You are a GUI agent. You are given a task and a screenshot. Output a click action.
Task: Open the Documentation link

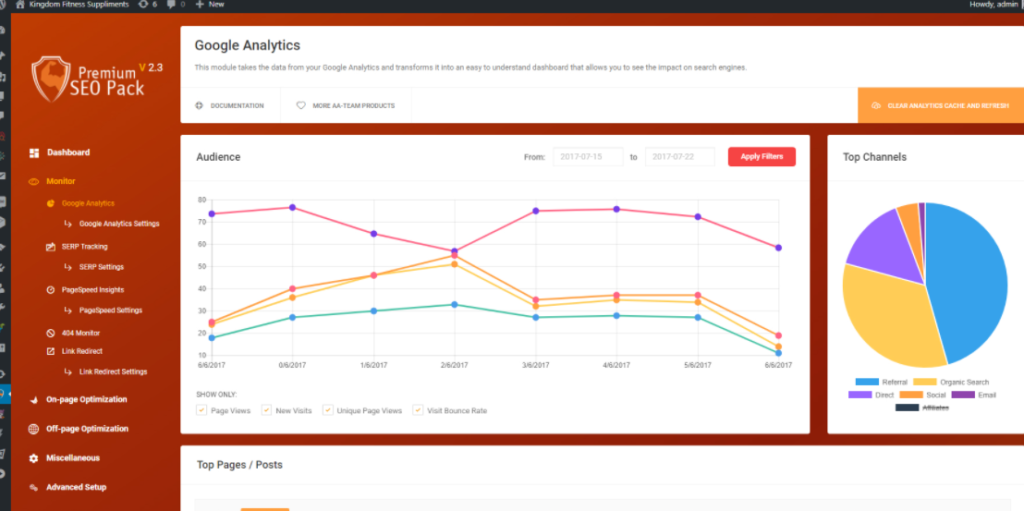tap(237, 105)
